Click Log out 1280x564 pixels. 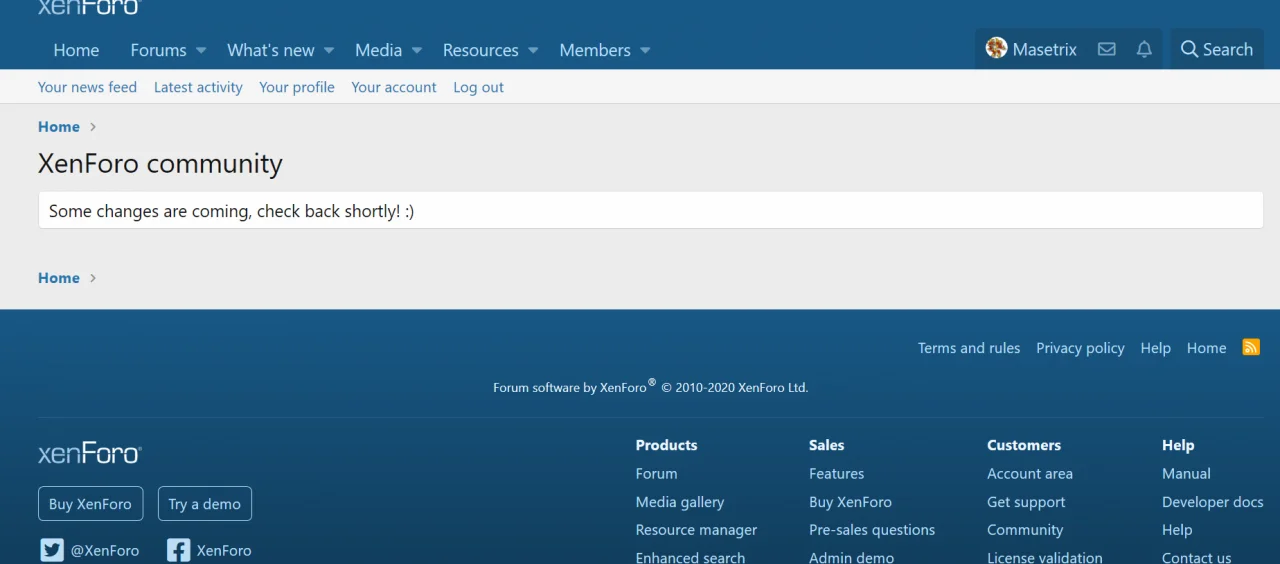478,87
